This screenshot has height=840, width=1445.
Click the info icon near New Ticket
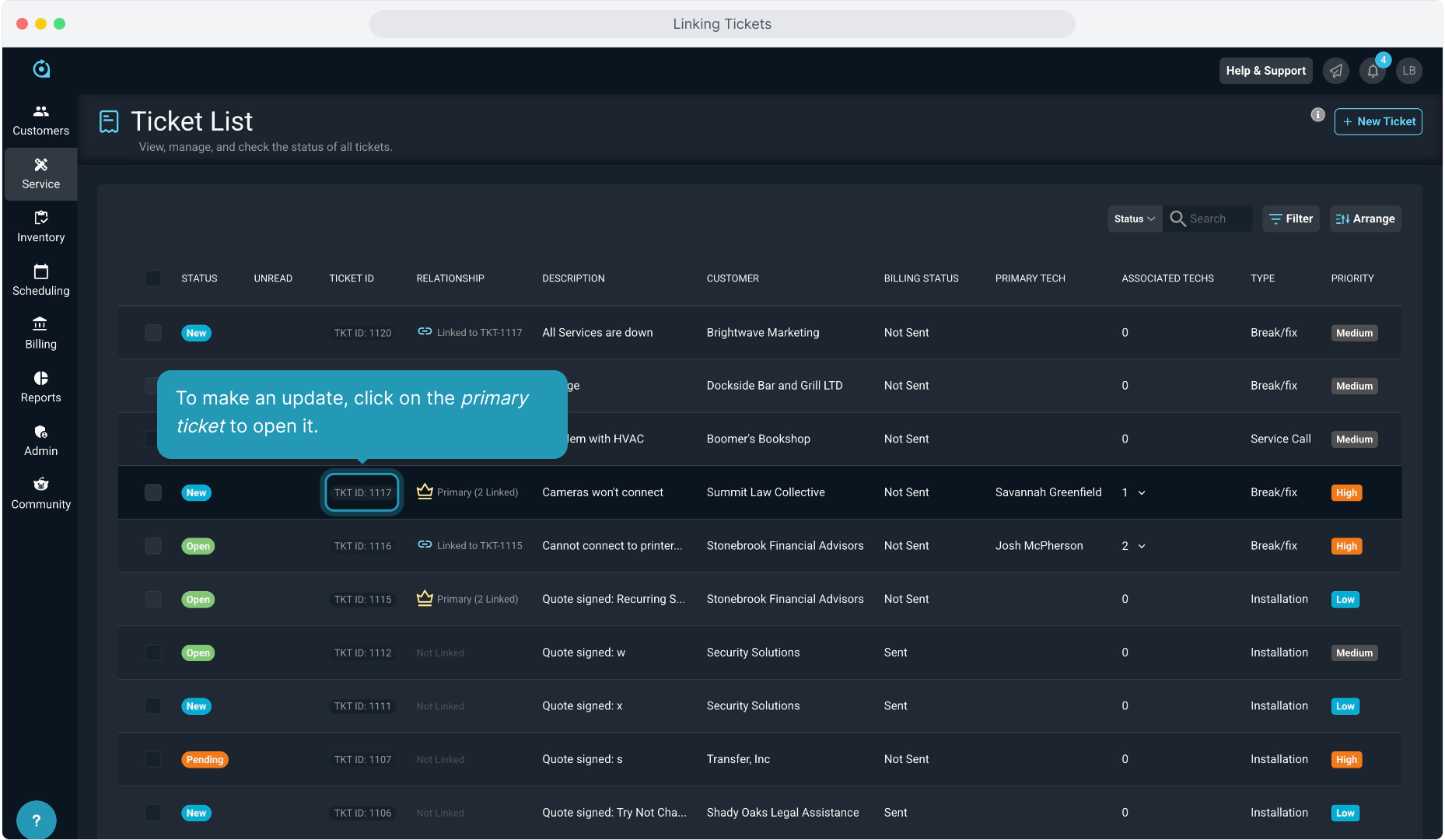(1317, 115)
